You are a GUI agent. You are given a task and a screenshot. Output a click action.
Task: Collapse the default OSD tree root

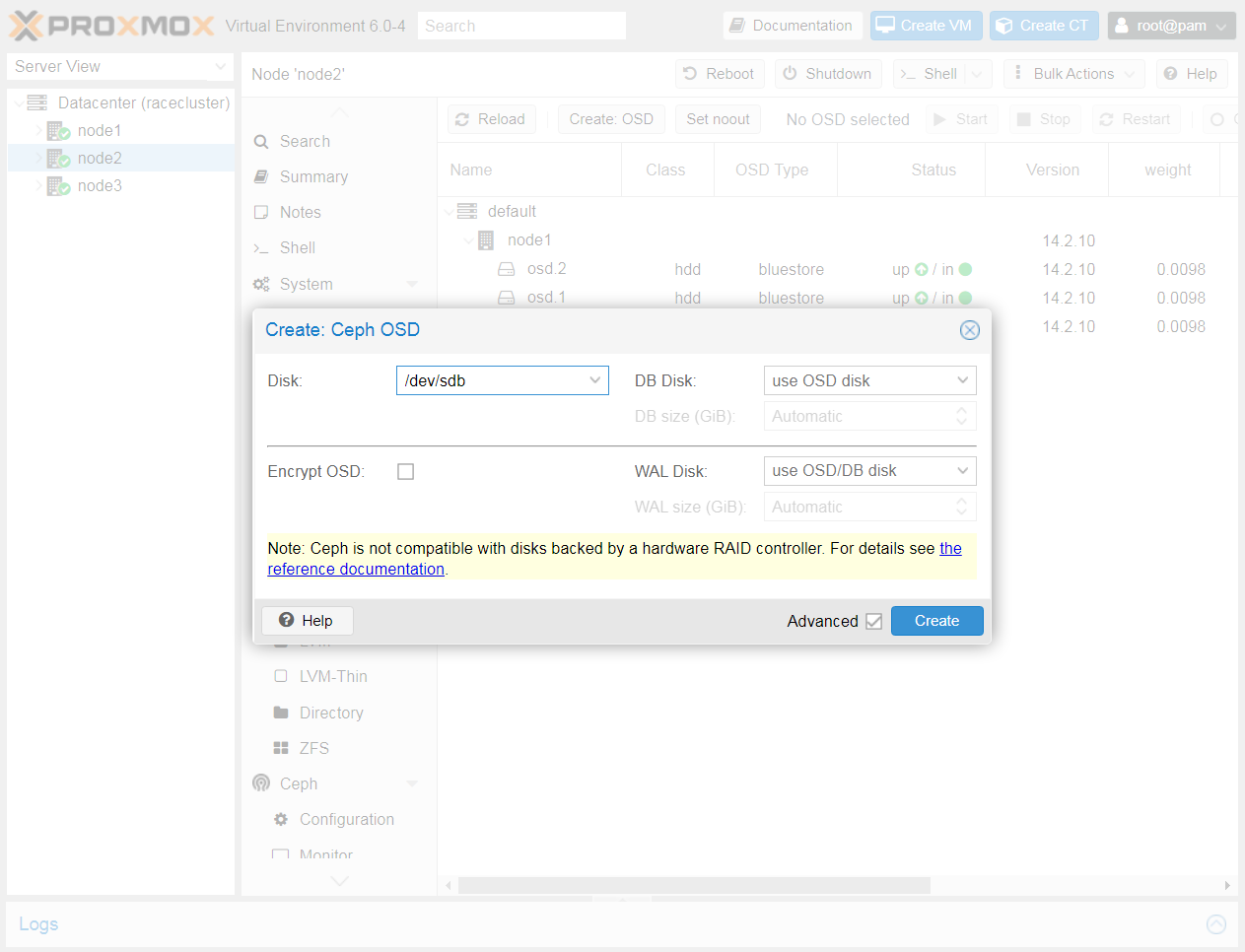tap(450, 211)
